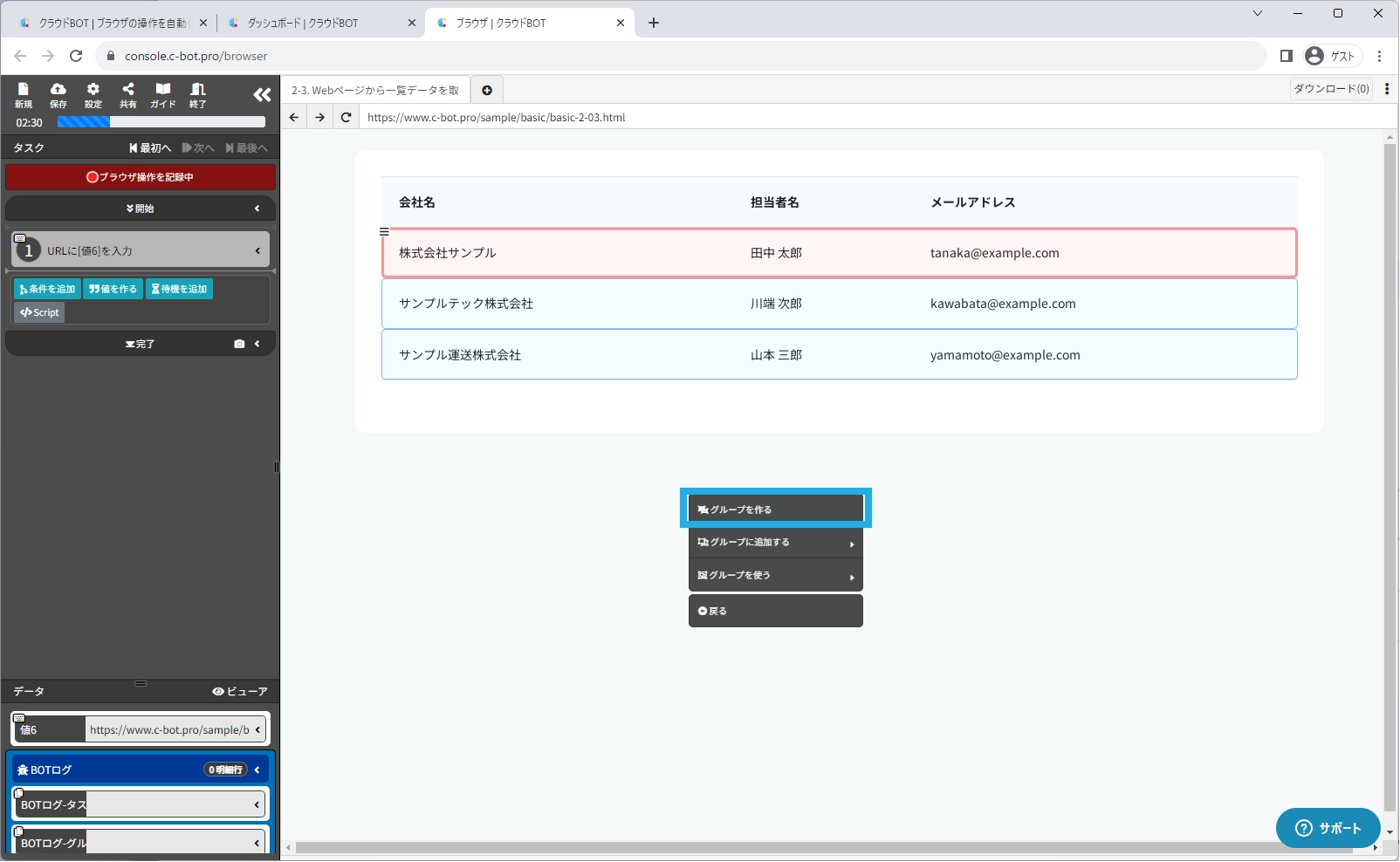Expand the BOTログ group chevron

257,770
